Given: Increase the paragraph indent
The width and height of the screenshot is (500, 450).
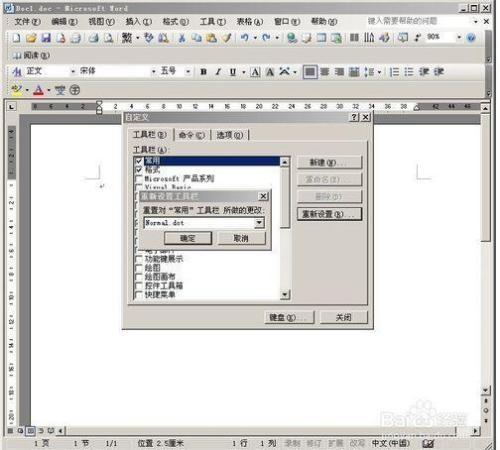Looking at the screenshot, I should [x=439, y=72].
